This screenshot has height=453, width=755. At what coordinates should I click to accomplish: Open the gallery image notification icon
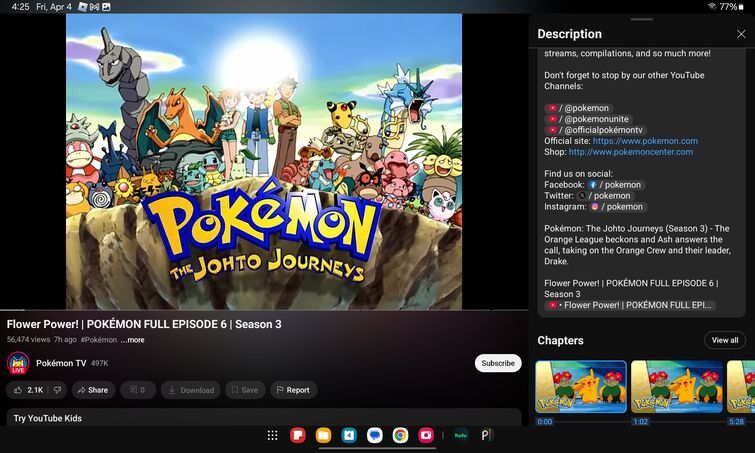[106, 7]
